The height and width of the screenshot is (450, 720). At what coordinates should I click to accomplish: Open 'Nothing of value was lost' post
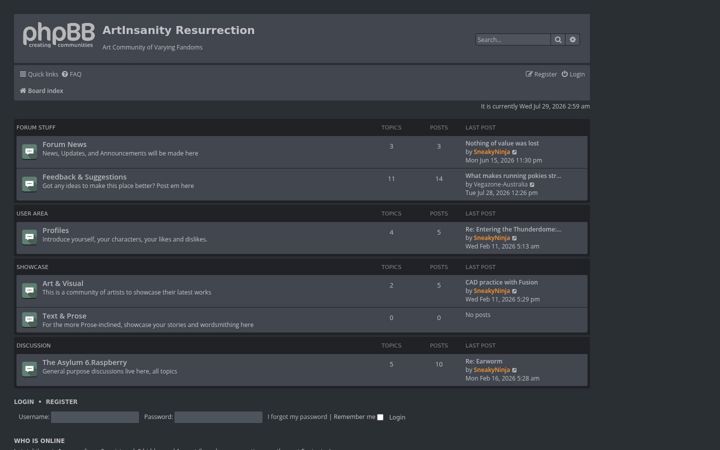click(x=502, y=143)
